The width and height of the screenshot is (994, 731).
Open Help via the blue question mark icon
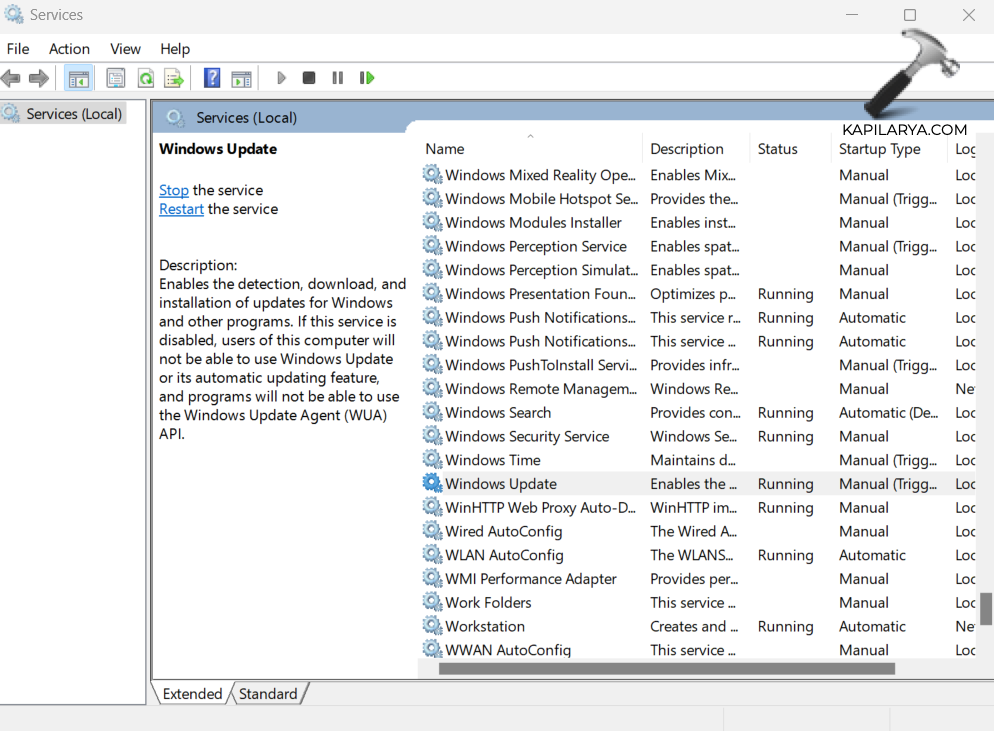(212, 78)
